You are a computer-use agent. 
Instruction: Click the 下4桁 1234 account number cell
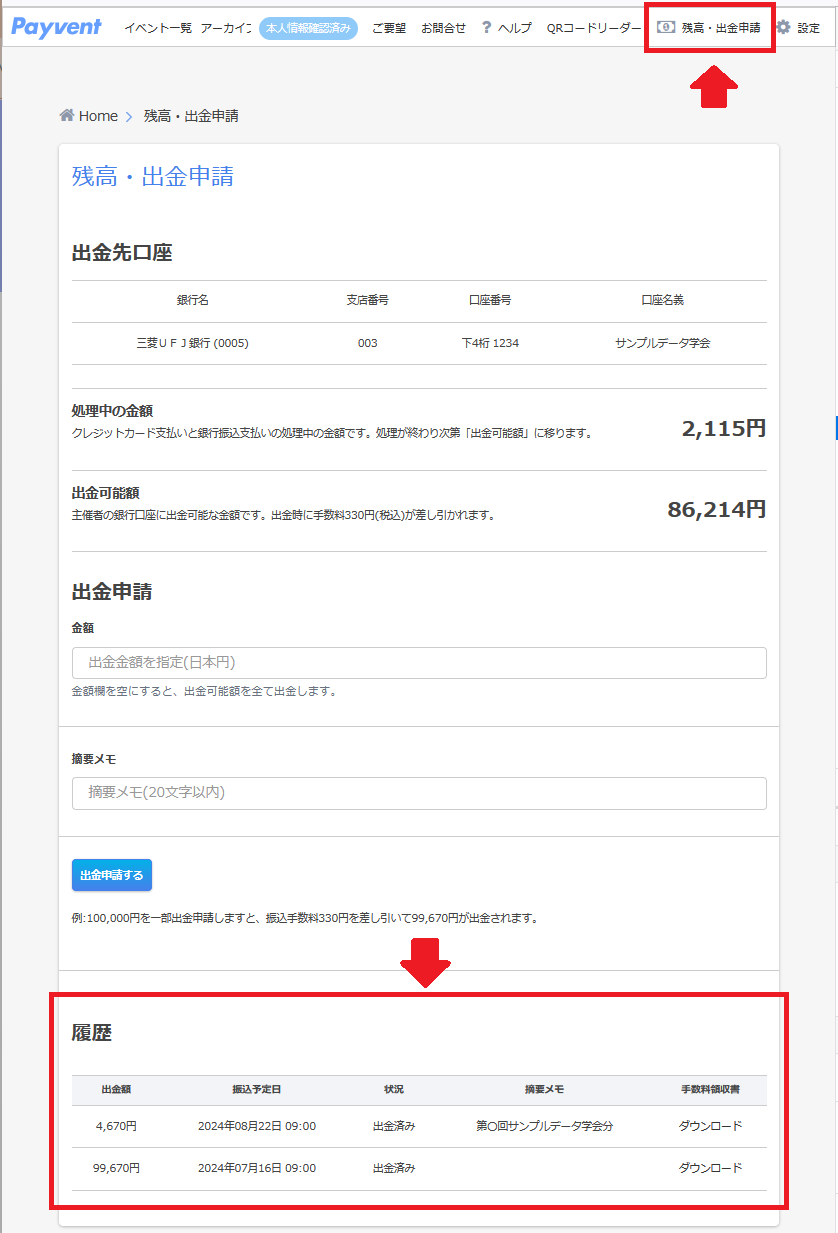click(x=490, y=343)
